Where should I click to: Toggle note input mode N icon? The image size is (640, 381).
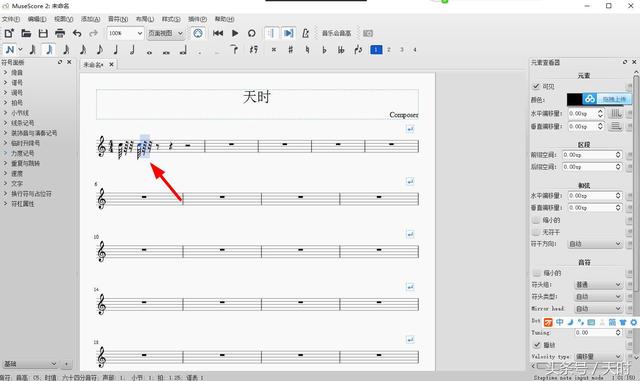pyautogui.click(x=10, y=50)
